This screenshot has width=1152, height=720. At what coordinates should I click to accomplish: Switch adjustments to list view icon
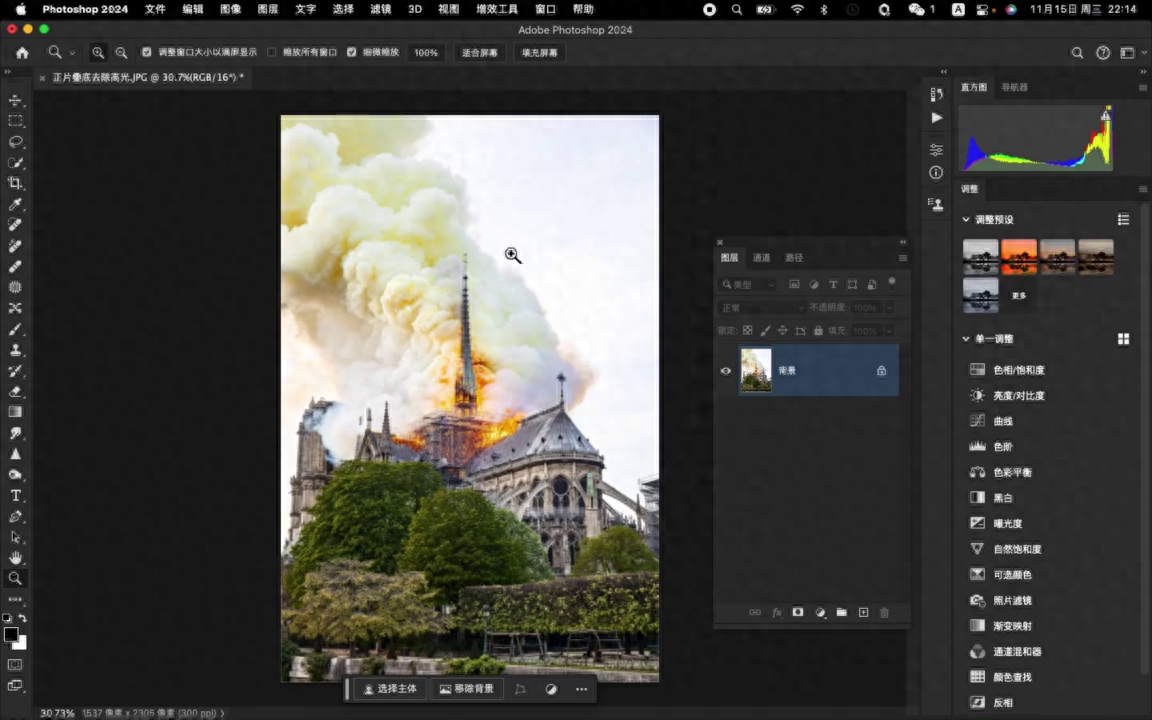(x=1123, y=219)
